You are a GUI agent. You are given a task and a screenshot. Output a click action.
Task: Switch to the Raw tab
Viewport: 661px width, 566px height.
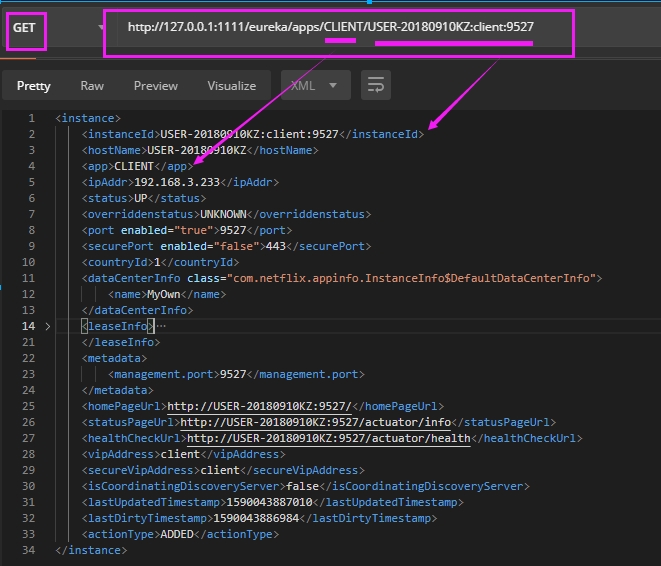[x=92, y=86]
